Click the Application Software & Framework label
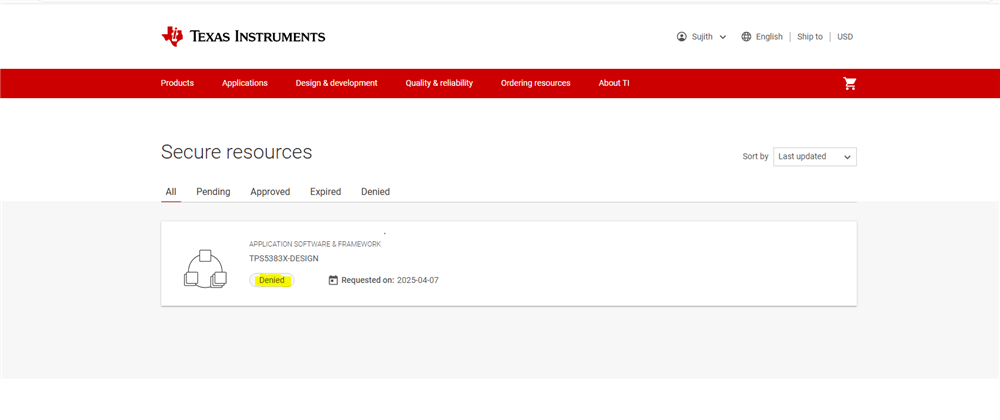The height and width of the screenshot is (420, 1000). point(315,244)
